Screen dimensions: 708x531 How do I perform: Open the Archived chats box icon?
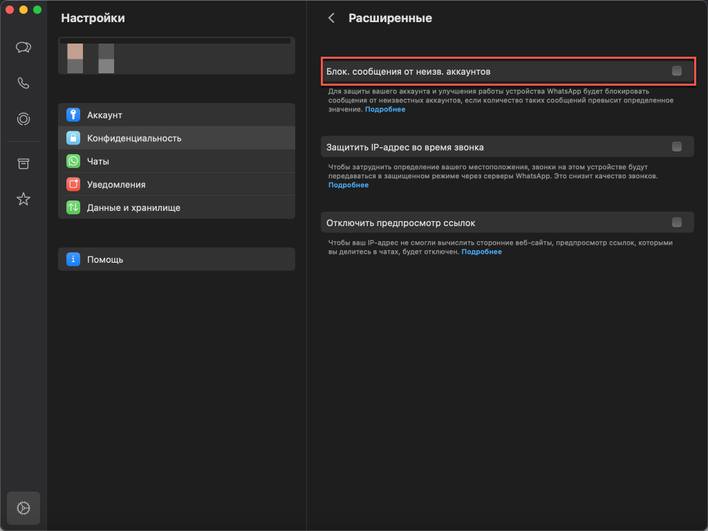[23, 163]
